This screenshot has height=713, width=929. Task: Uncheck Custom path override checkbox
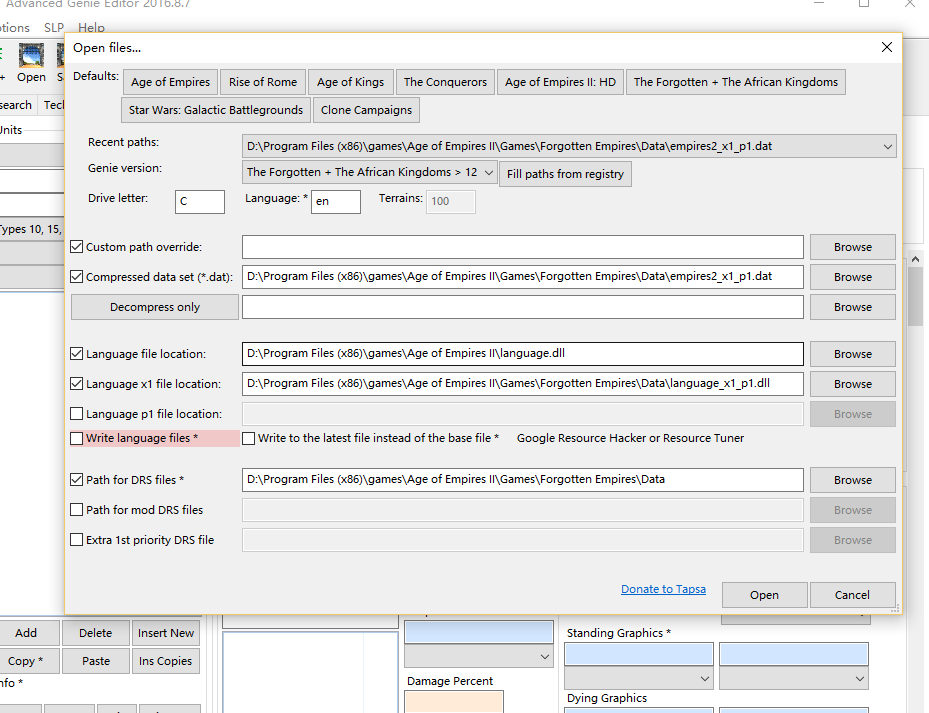pos(77,247)
